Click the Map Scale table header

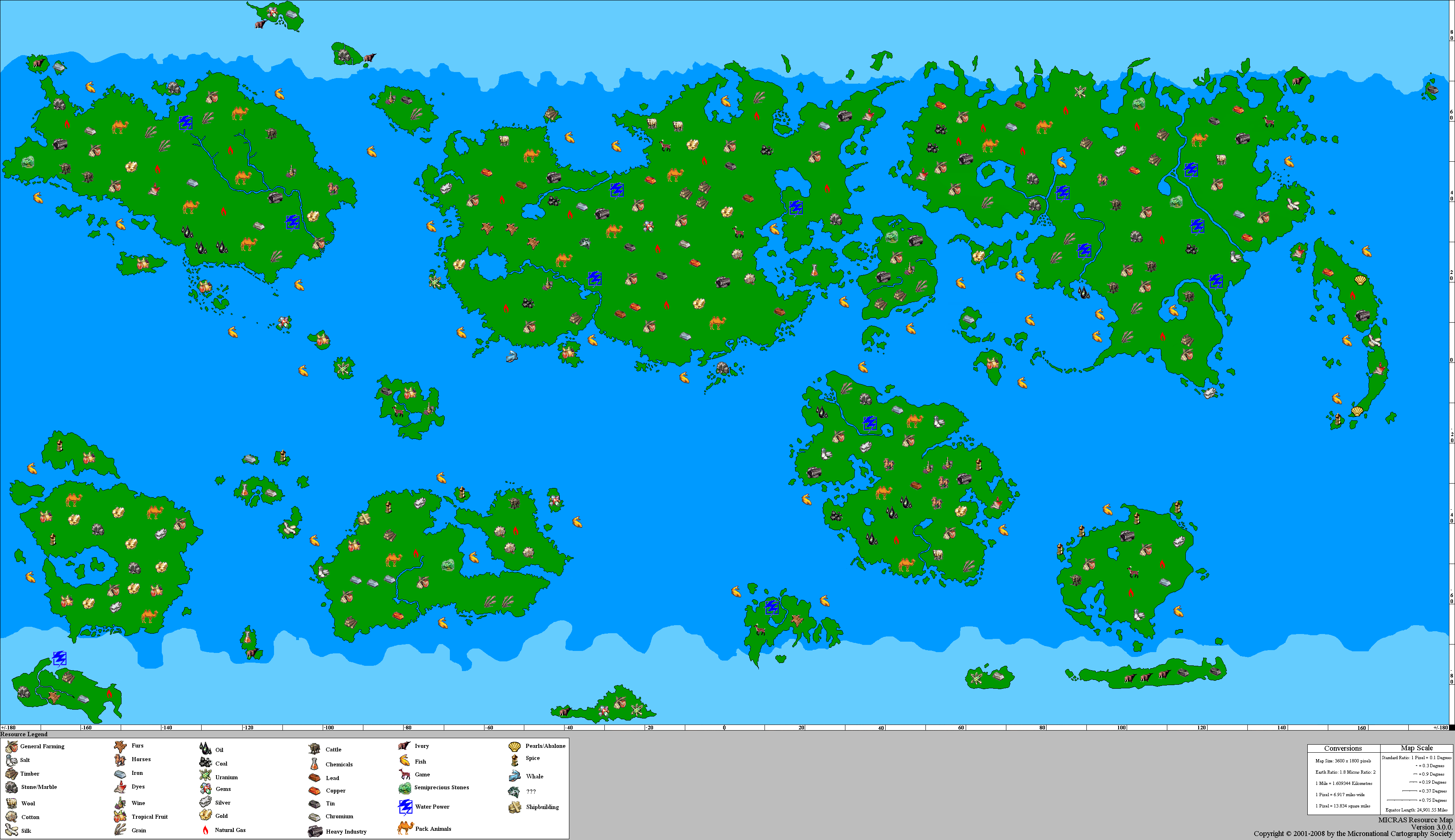click(x=1416, y=748)
